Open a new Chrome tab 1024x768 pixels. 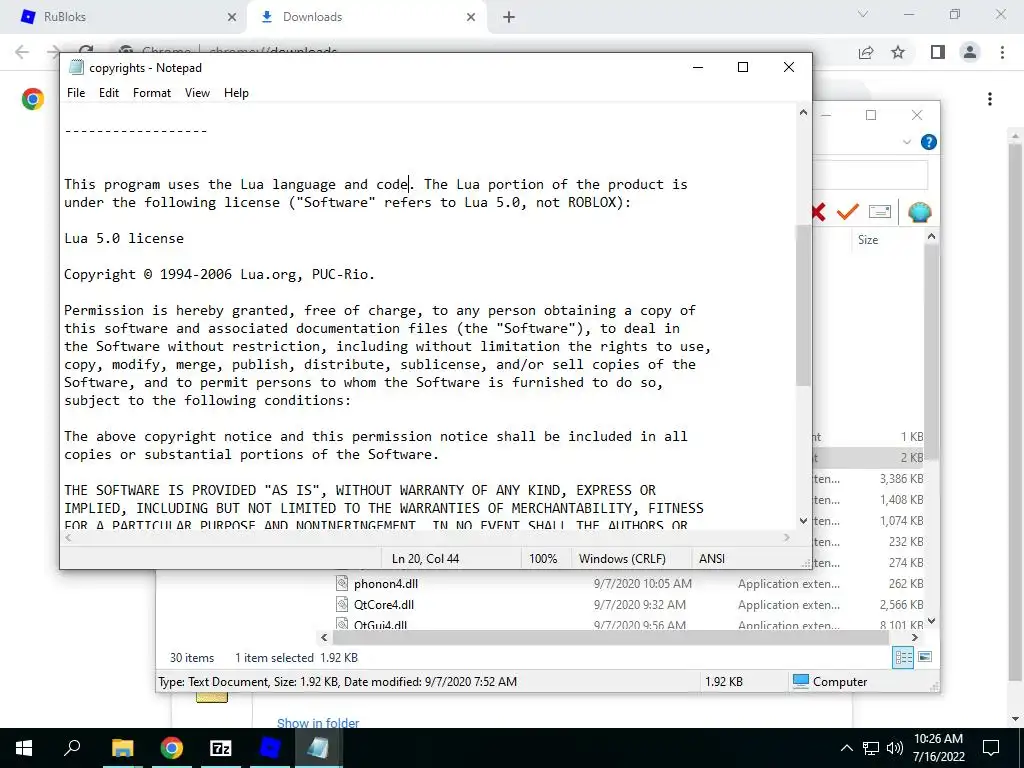click(x=509, y=17)
